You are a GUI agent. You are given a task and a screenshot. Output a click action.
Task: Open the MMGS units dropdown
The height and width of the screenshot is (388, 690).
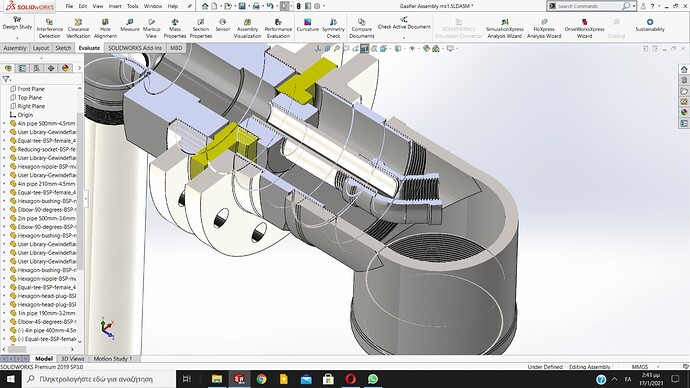click(x=646, y=366)
